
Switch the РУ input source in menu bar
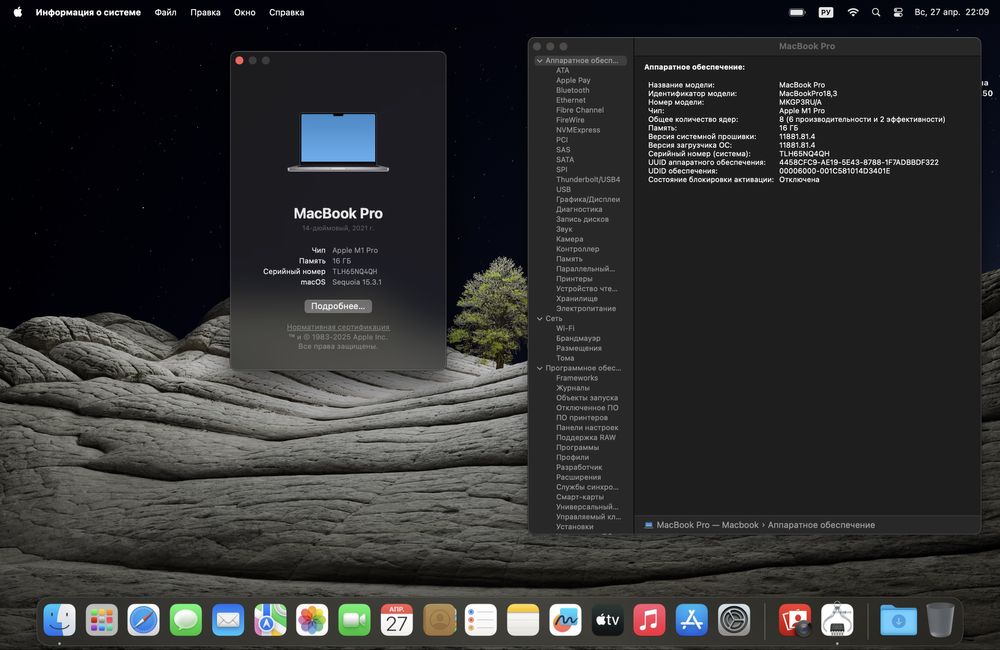coord(826,12)
